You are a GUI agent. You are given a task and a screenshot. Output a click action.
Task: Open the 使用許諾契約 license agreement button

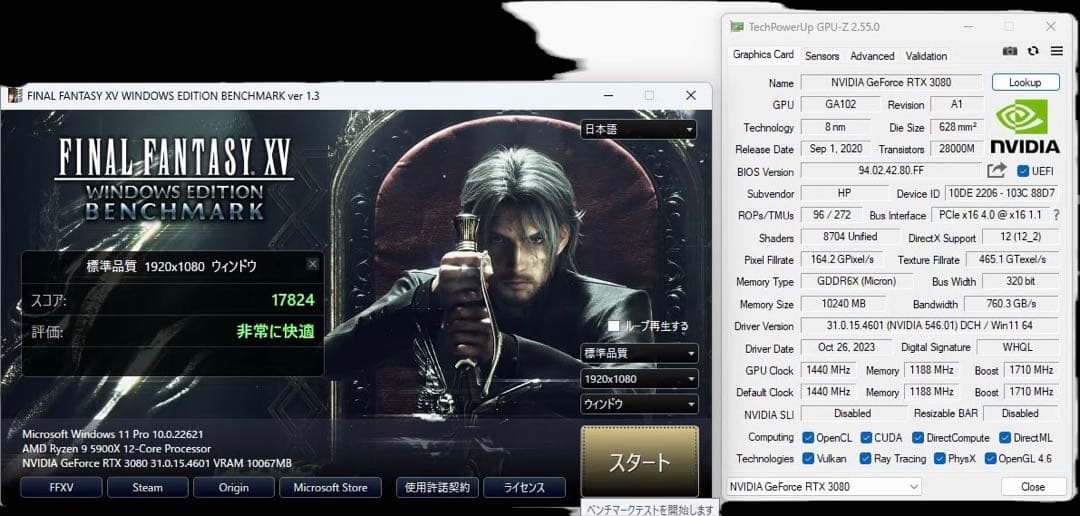[437, 487]
